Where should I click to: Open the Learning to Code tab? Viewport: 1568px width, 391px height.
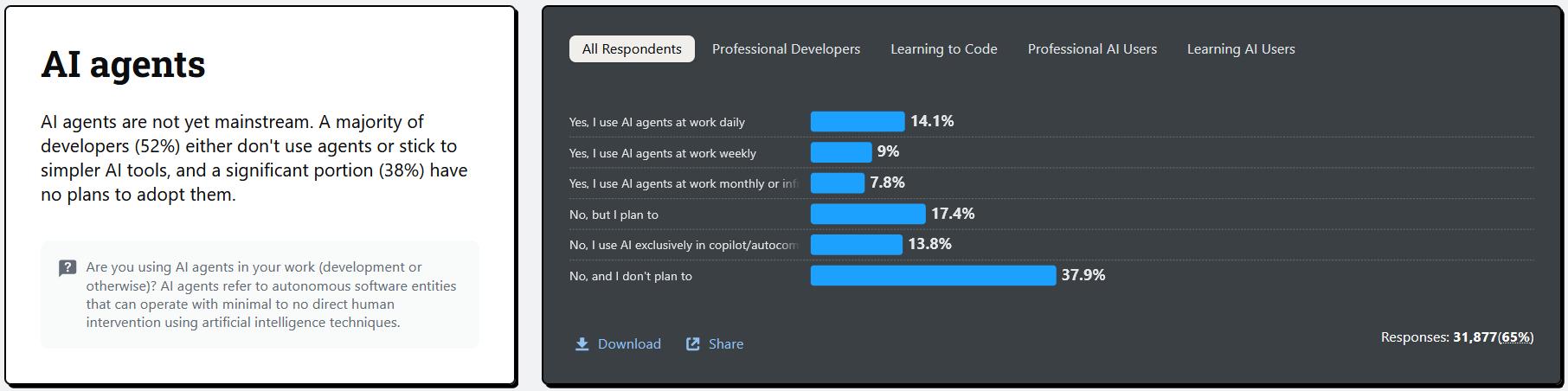click(944, 49)
